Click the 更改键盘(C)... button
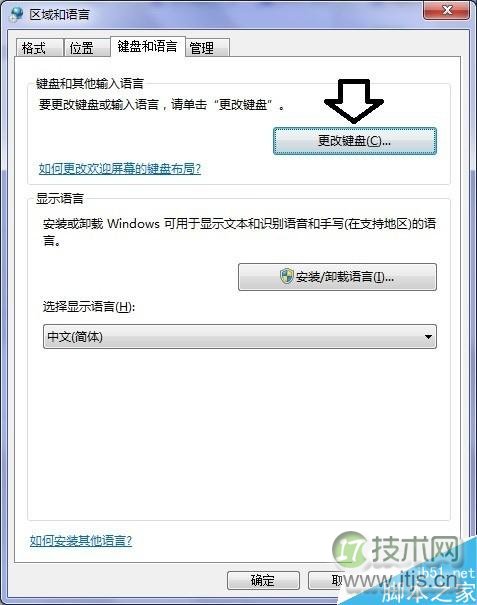Viewport: 477px width, 605px height. point(355,141)
